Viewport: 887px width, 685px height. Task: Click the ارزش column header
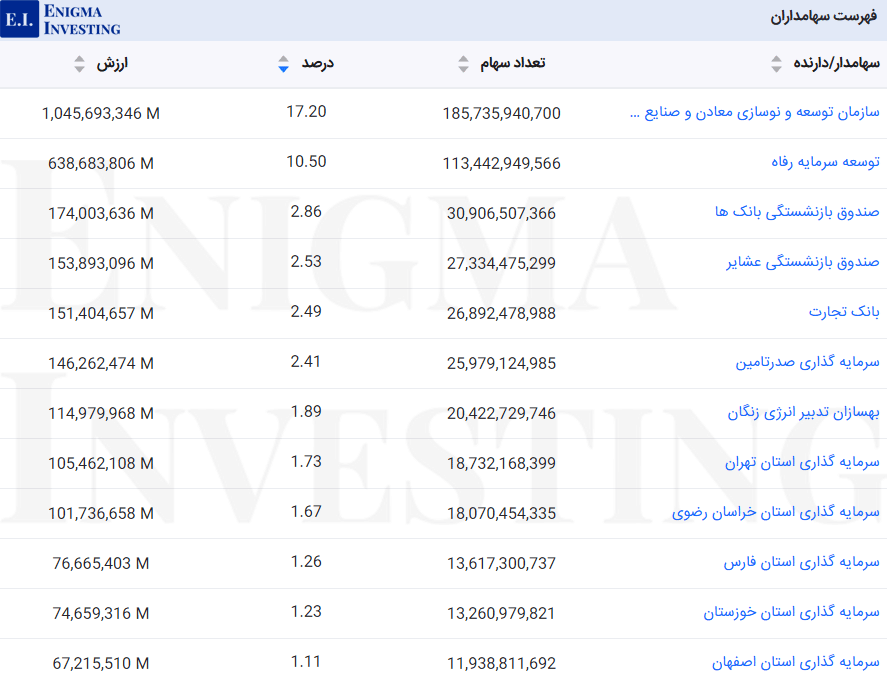(x=112, y=63)
